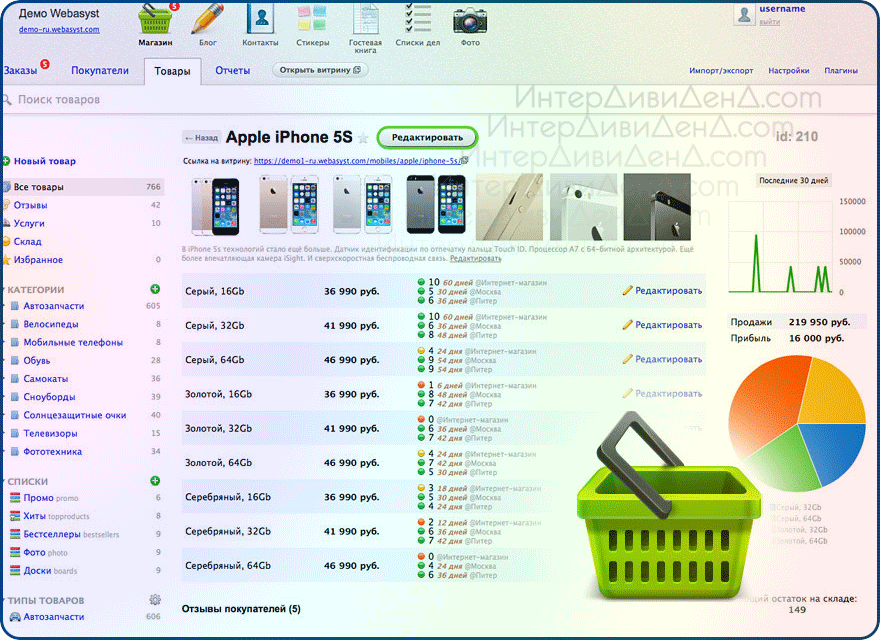This screenshot has height=640, width=880.
Task: Click the green Редактировать product button
Action: 427,138
